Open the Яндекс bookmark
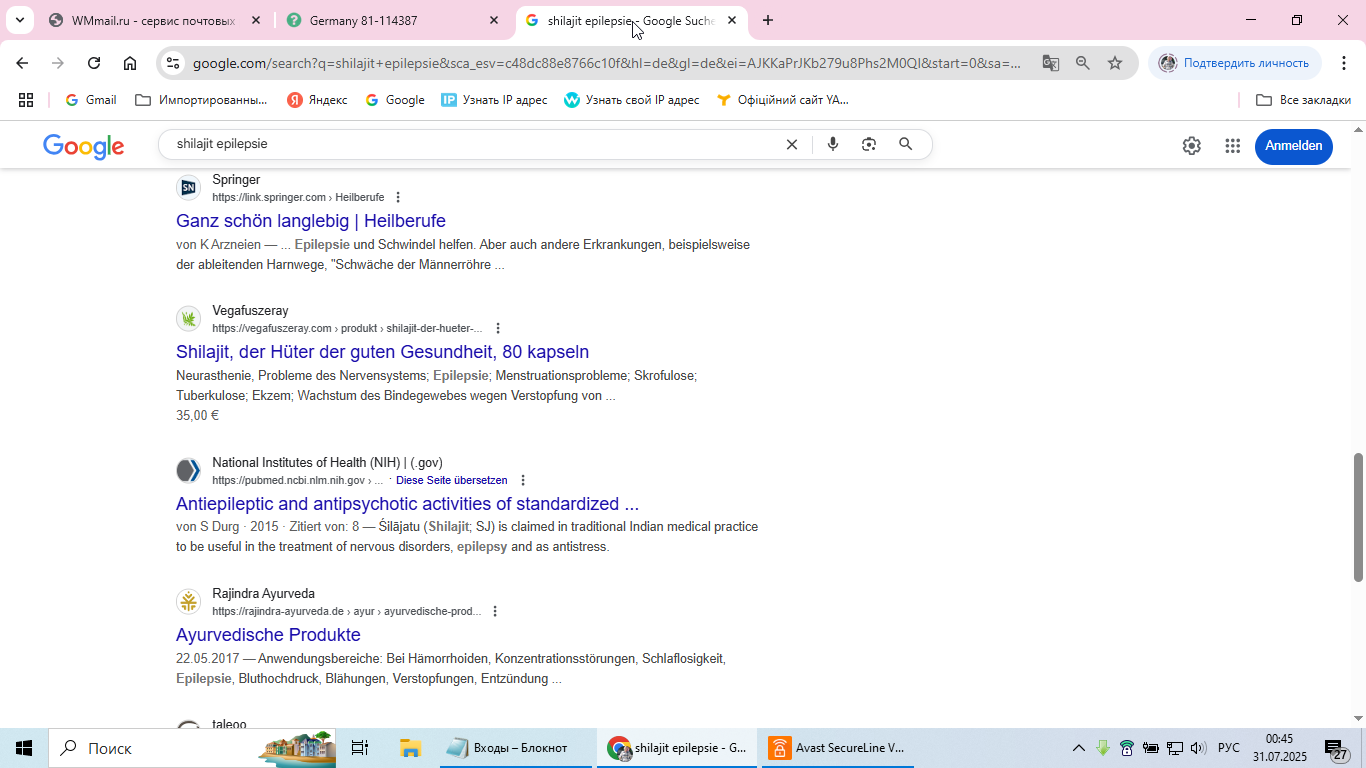Image resolution: width=1366 pixels, height=768 pixels. pos(317,100)
